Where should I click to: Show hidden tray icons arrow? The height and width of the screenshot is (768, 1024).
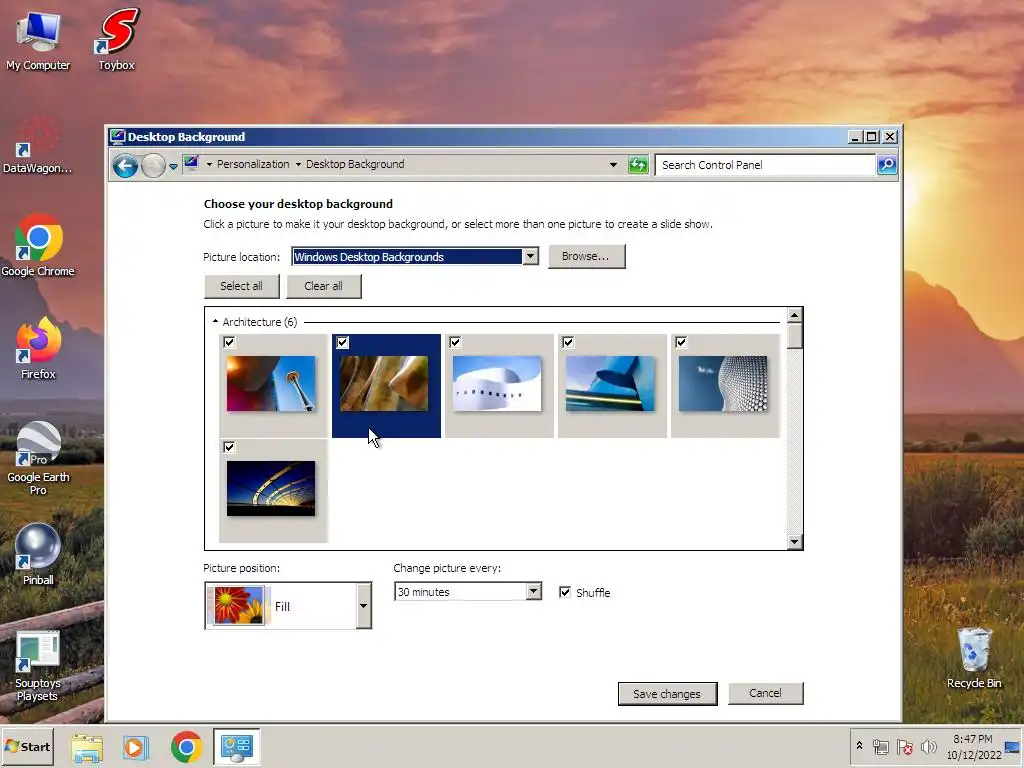pyautogui.click(x=859, y=745)
